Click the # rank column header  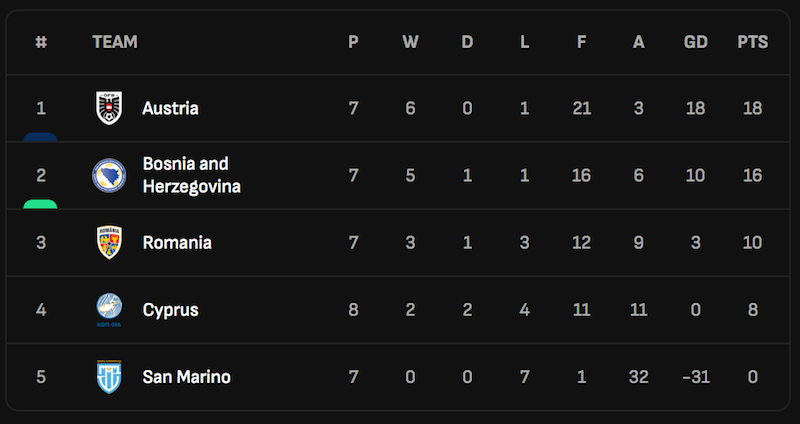click(41, 42)
